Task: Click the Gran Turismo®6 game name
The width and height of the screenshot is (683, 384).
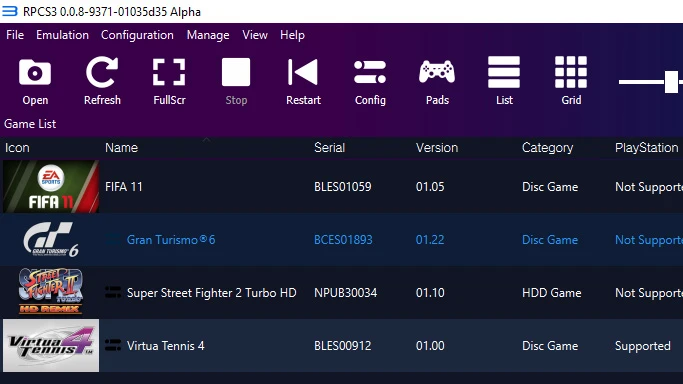Action: click(x=171, y=240)
